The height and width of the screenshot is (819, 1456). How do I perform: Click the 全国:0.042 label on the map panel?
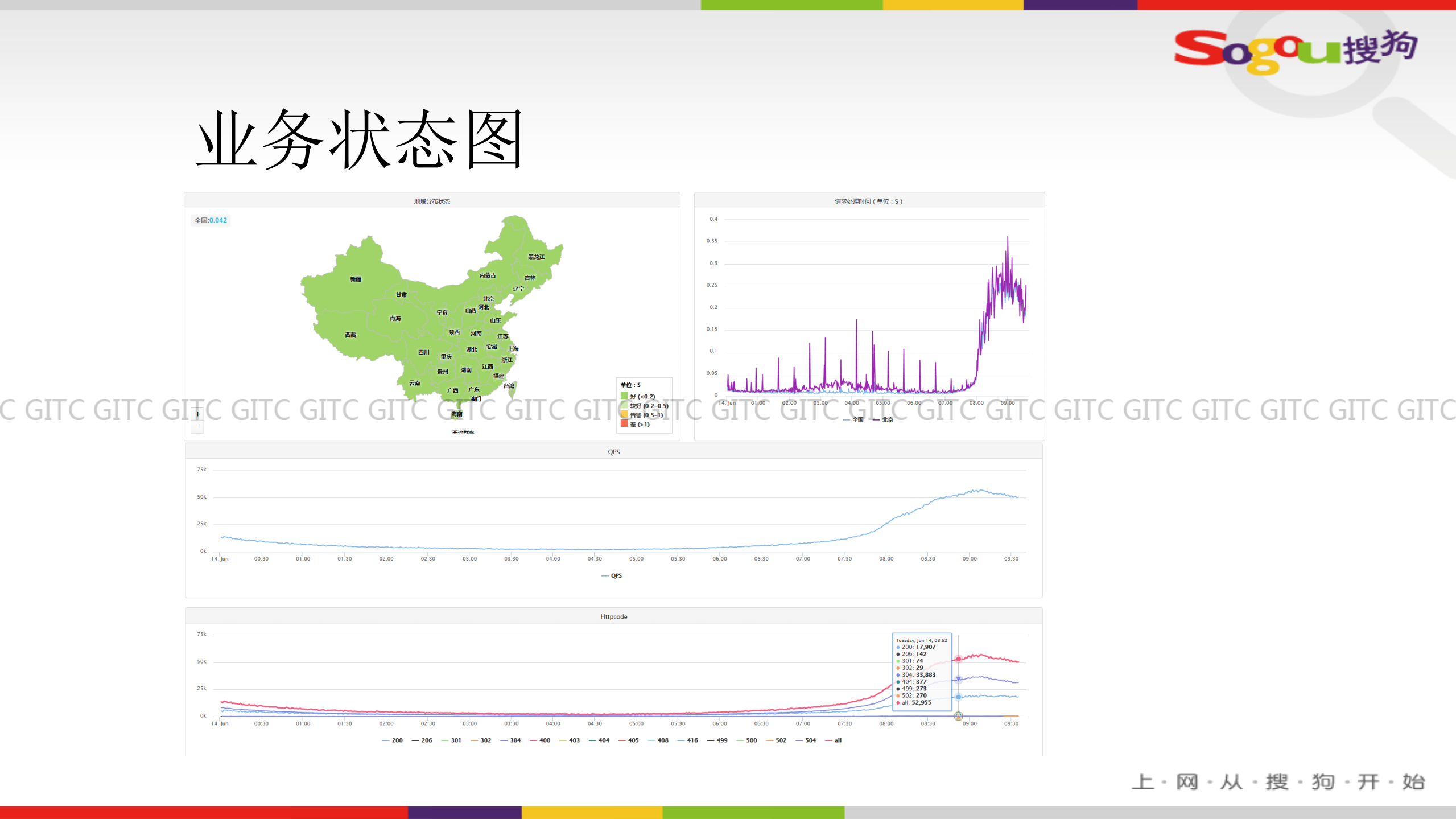pyautogui.click(x=211, y=220)
